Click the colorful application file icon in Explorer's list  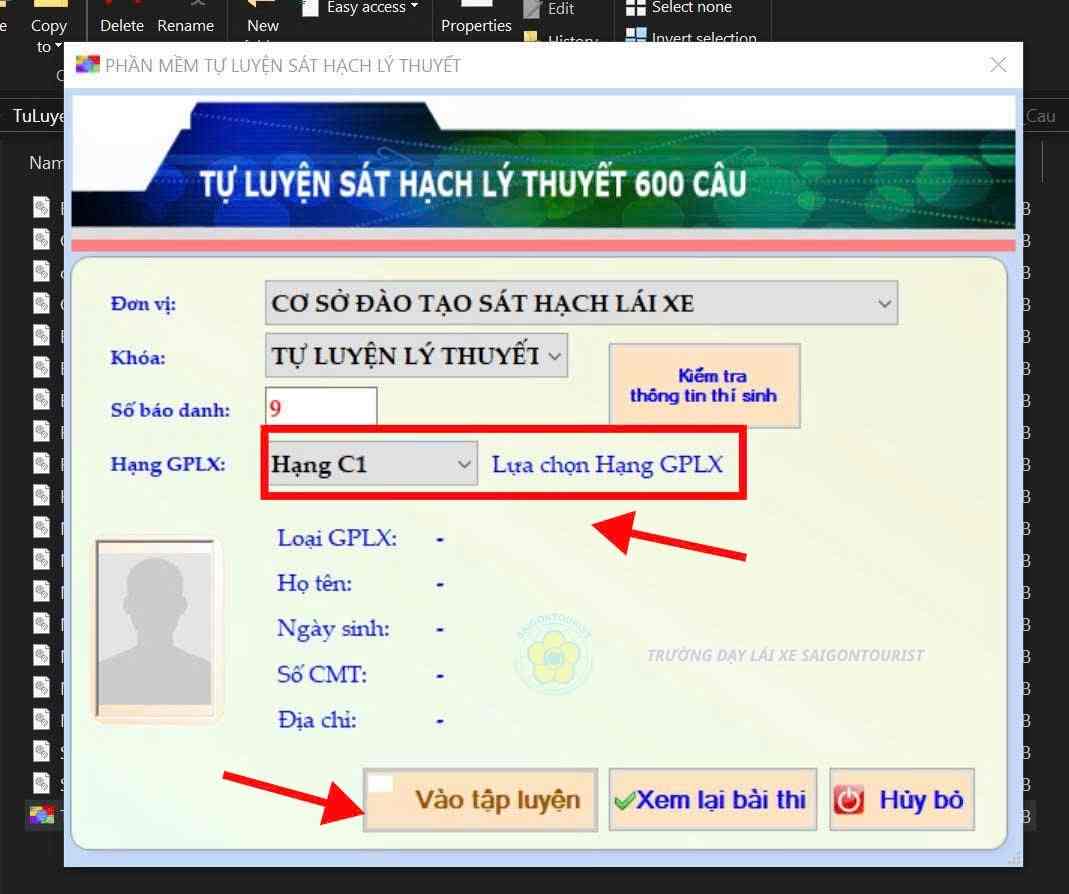coord(42,815)
